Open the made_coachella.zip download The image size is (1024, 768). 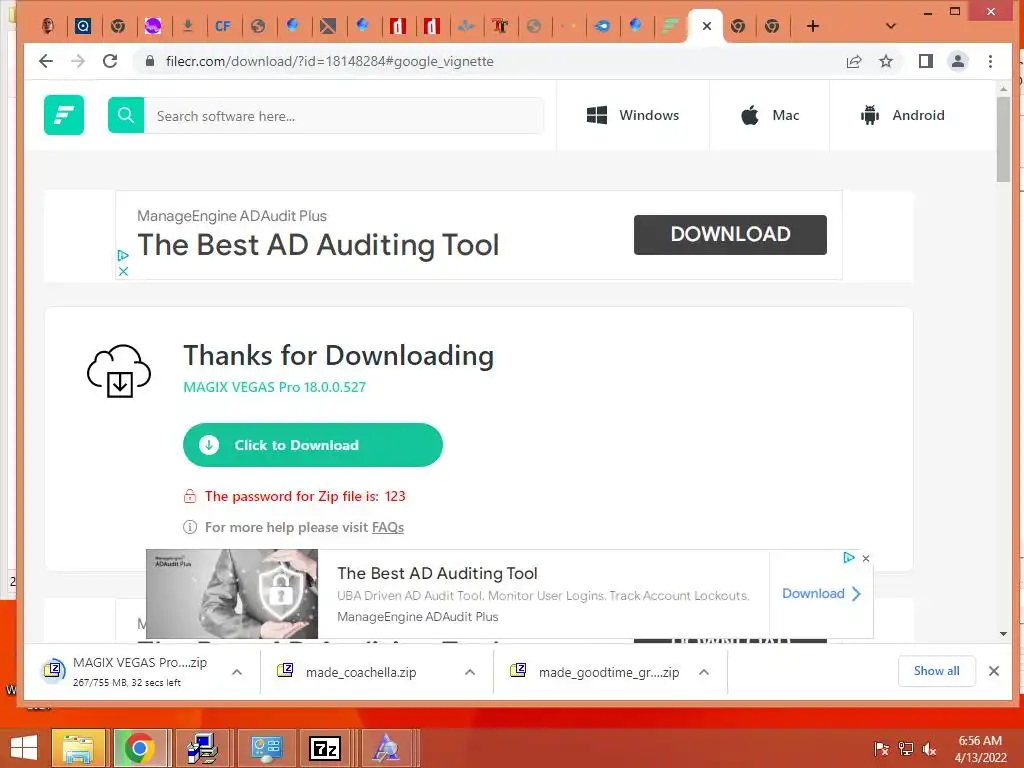[x=360, y=672]
